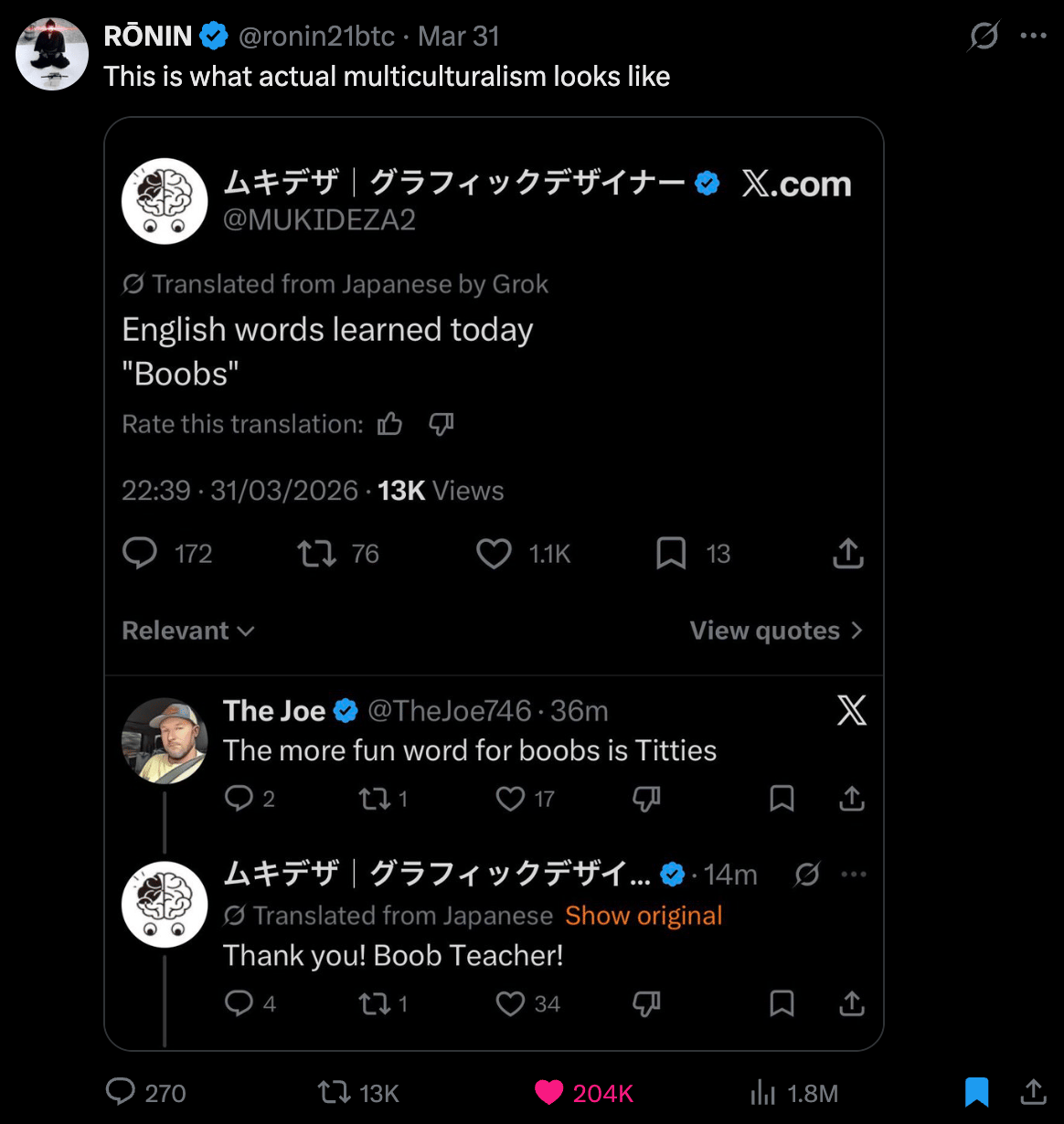1064x1124 pixels.
Task: Reply to RŌNIN's post via comment icon
Action: pos(121,1092)
